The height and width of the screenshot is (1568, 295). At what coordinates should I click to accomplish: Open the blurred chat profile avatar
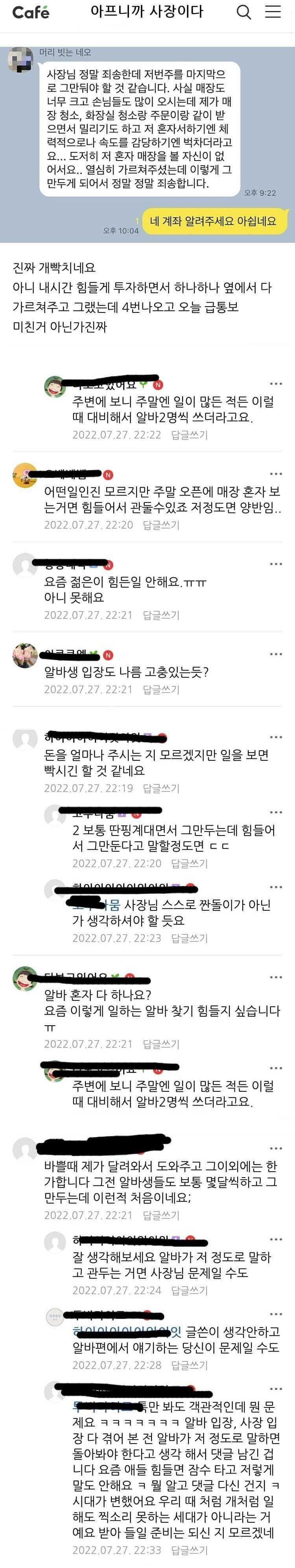19,59
